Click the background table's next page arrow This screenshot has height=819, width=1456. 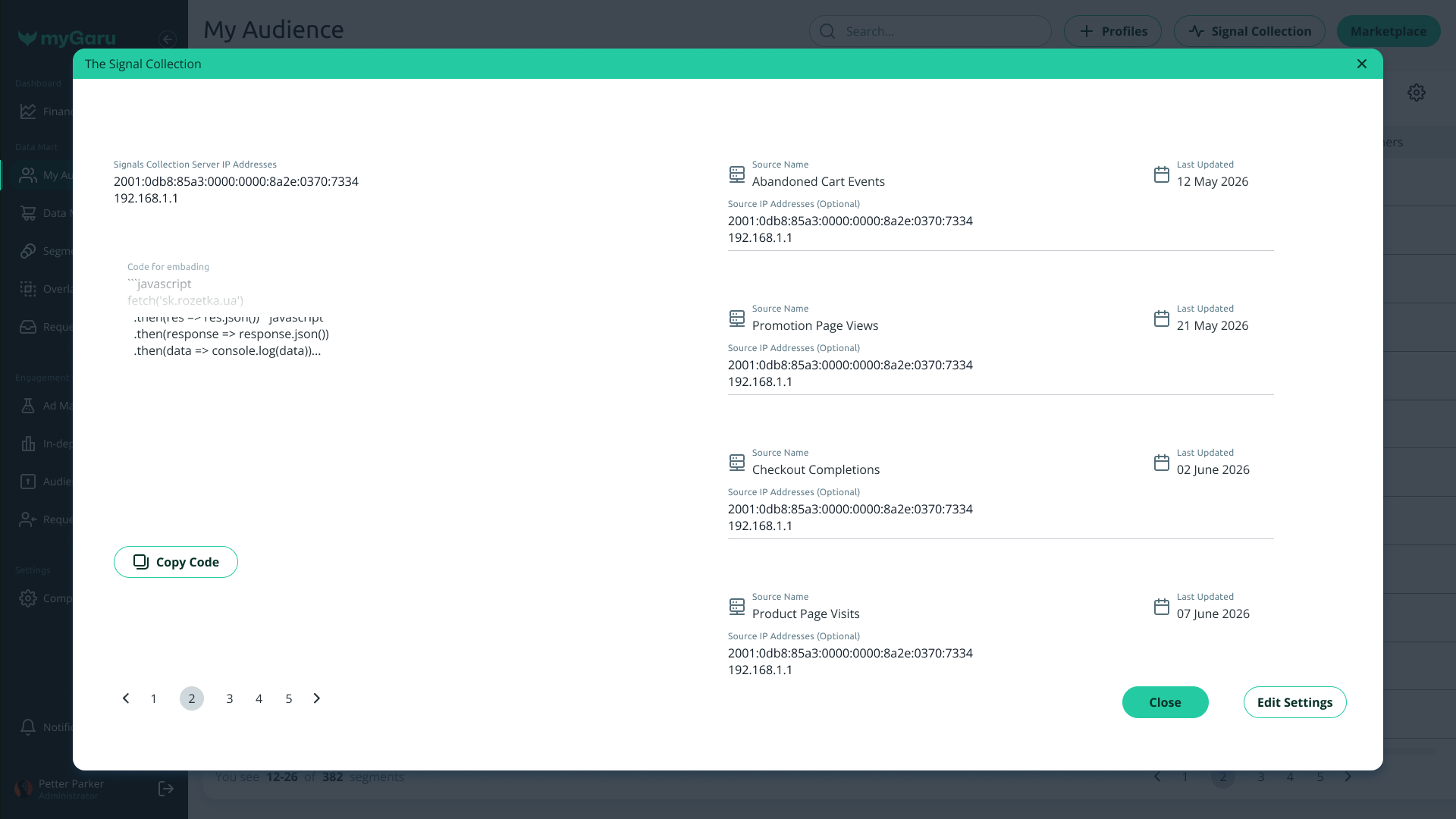click(1348, 777)
